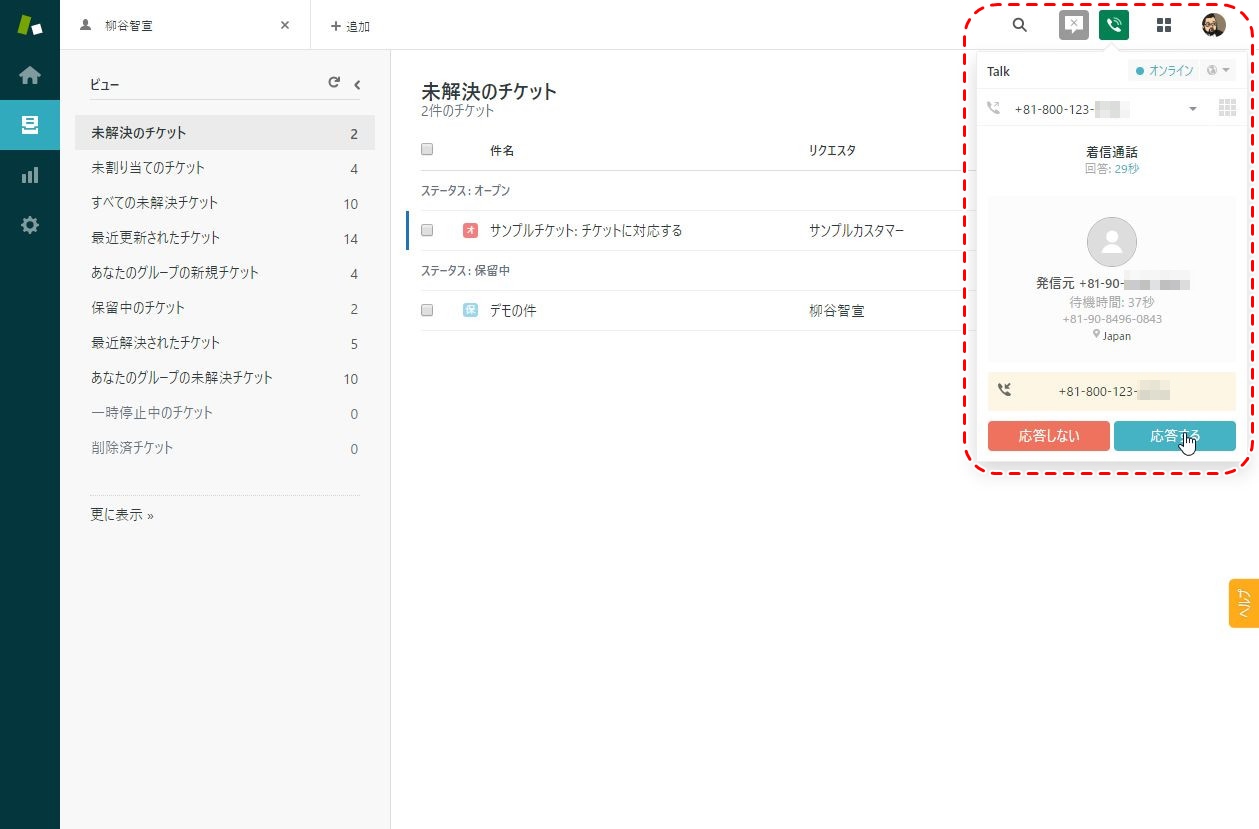Open the products grid icon
The width and height of the screenshot is (1259, 829).
pos(1164,25)
